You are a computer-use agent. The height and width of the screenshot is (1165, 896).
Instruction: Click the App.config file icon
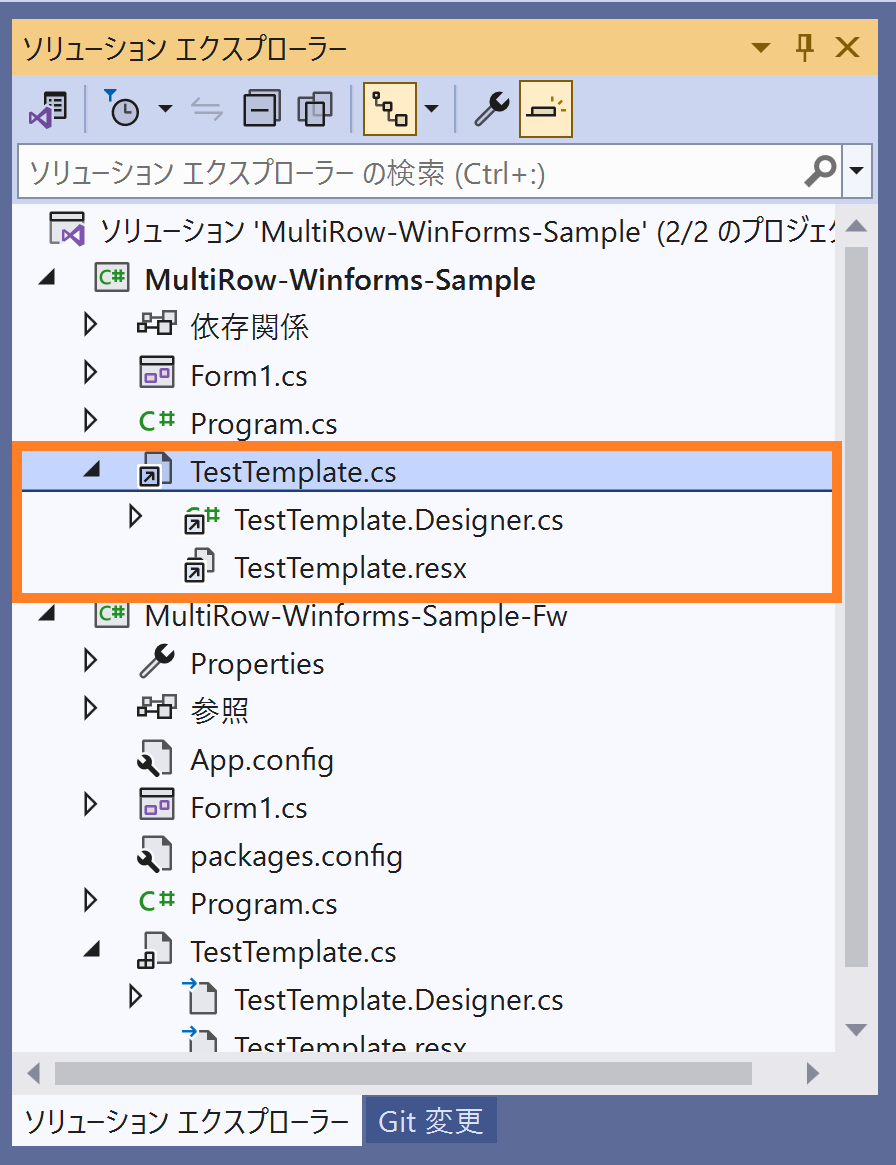[155, 758]
